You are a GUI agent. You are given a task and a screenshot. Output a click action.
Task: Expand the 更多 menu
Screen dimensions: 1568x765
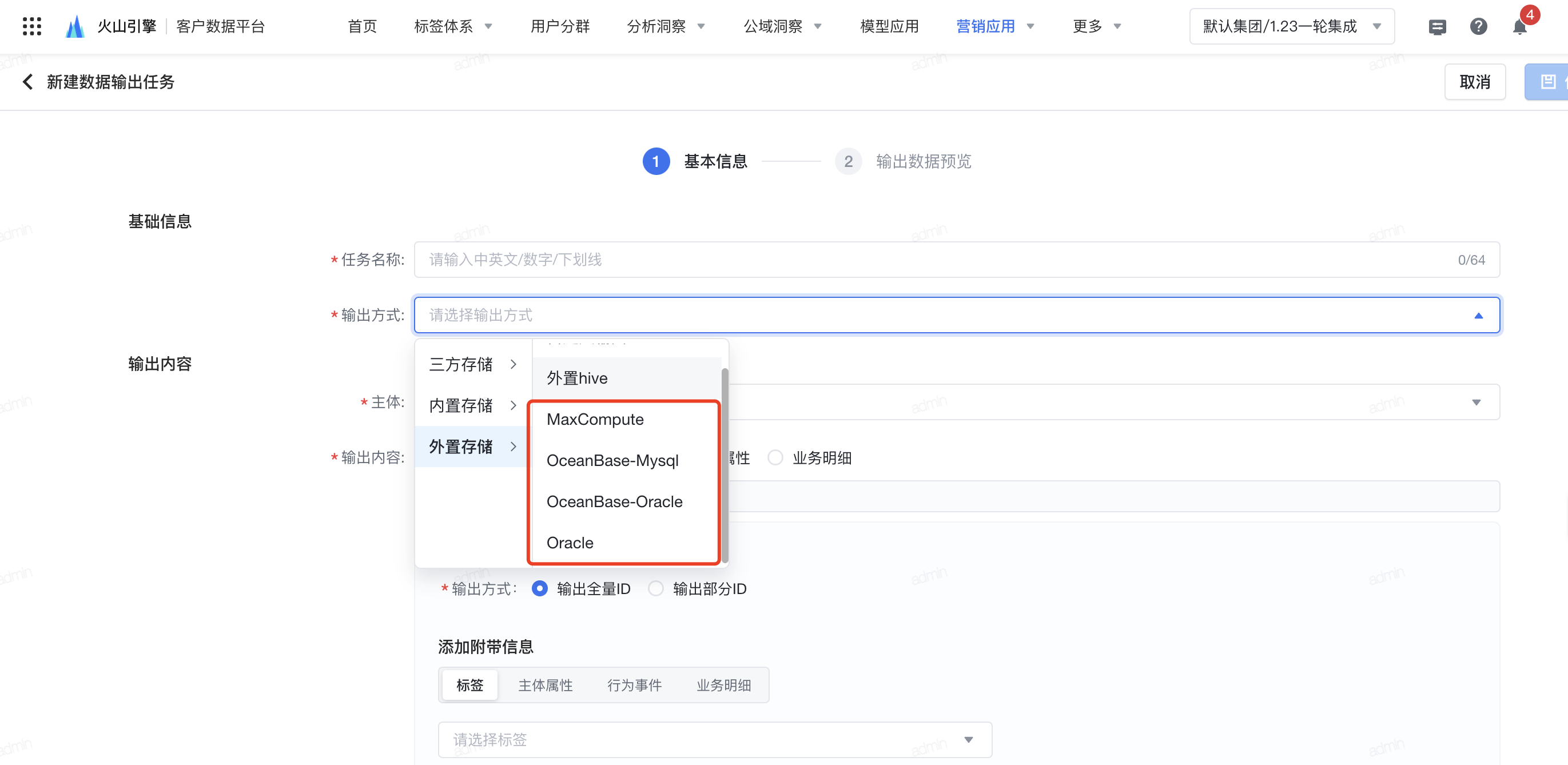click(1097, 26)
